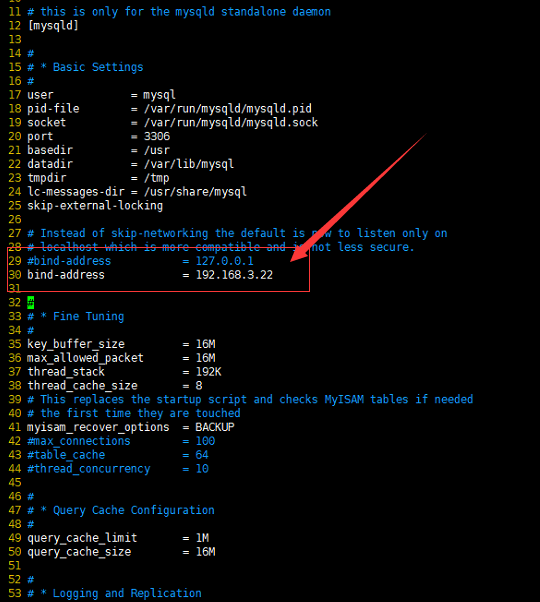Click the [mysqld] section header text
540x602 pixels.
click(x=53, y=26)
